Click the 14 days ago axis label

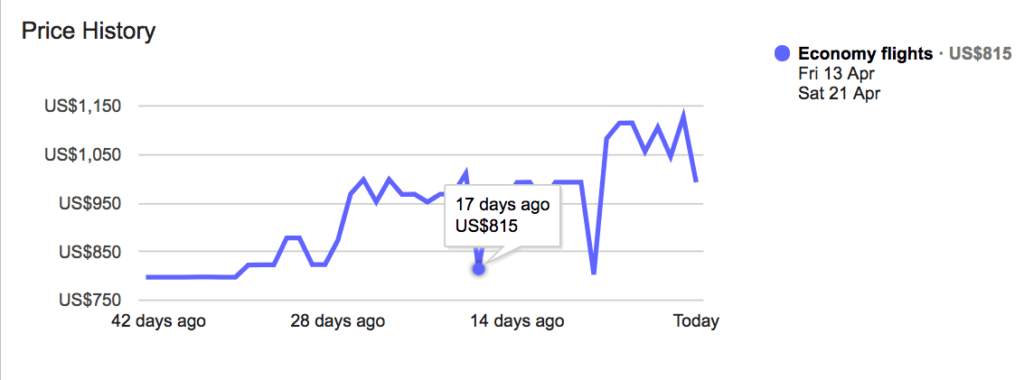point(517,321)
